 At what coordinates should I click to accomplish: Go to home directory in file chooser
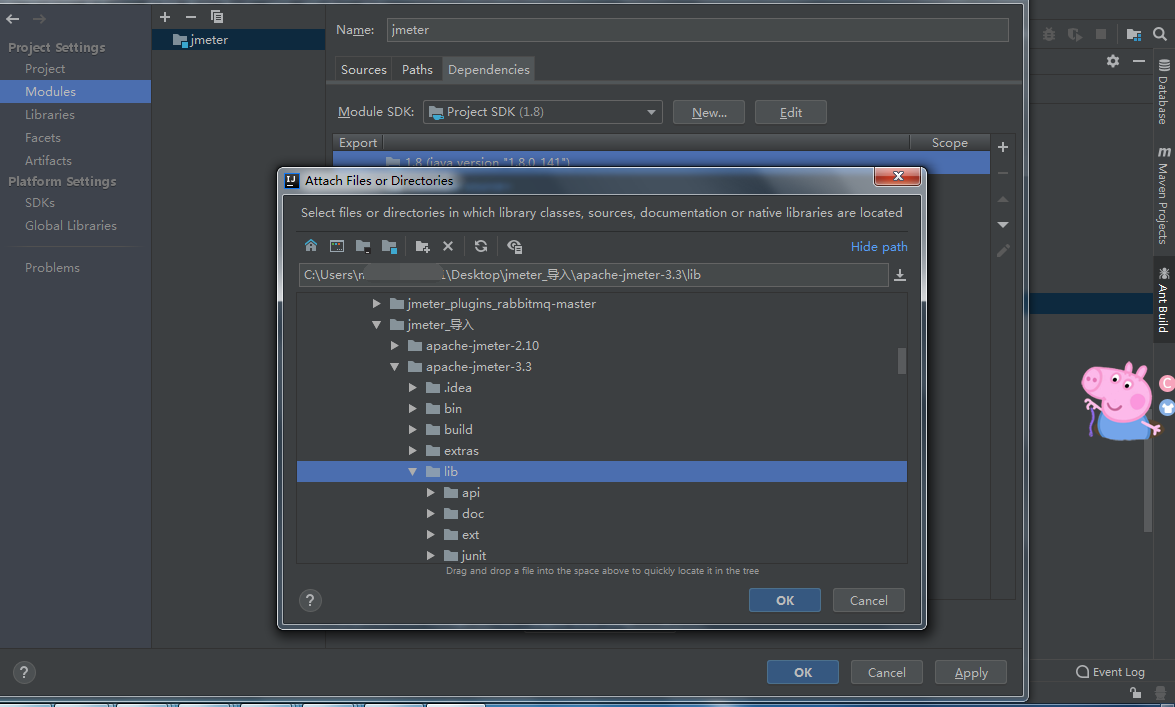coord(311,246)
